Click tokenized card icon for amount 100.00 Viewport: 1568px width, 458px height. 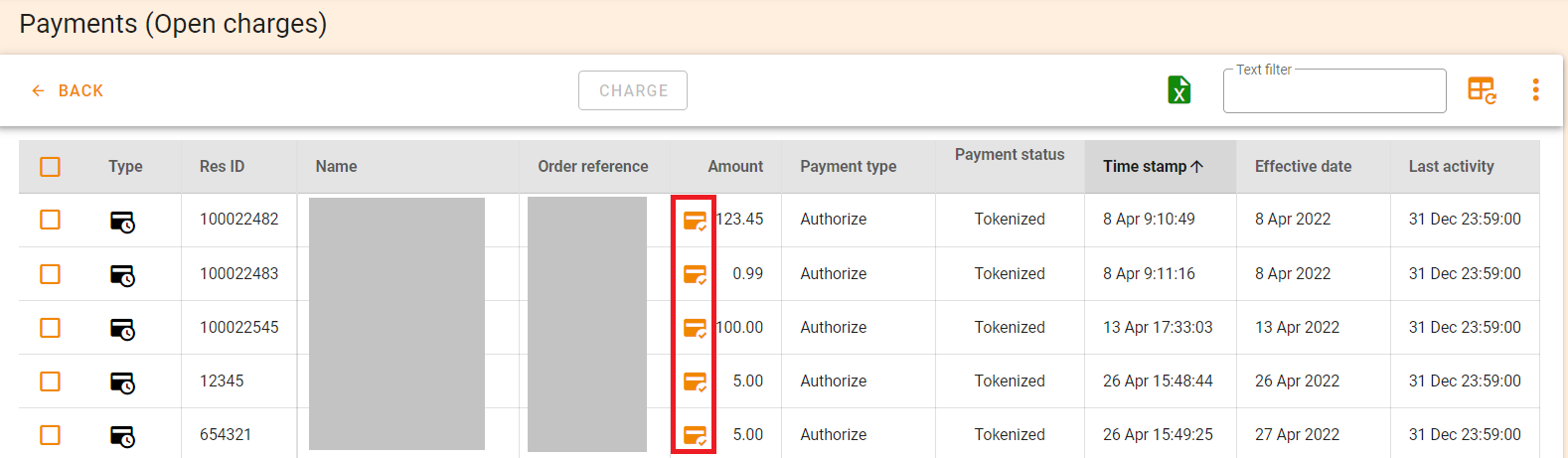tap(695, 328)
